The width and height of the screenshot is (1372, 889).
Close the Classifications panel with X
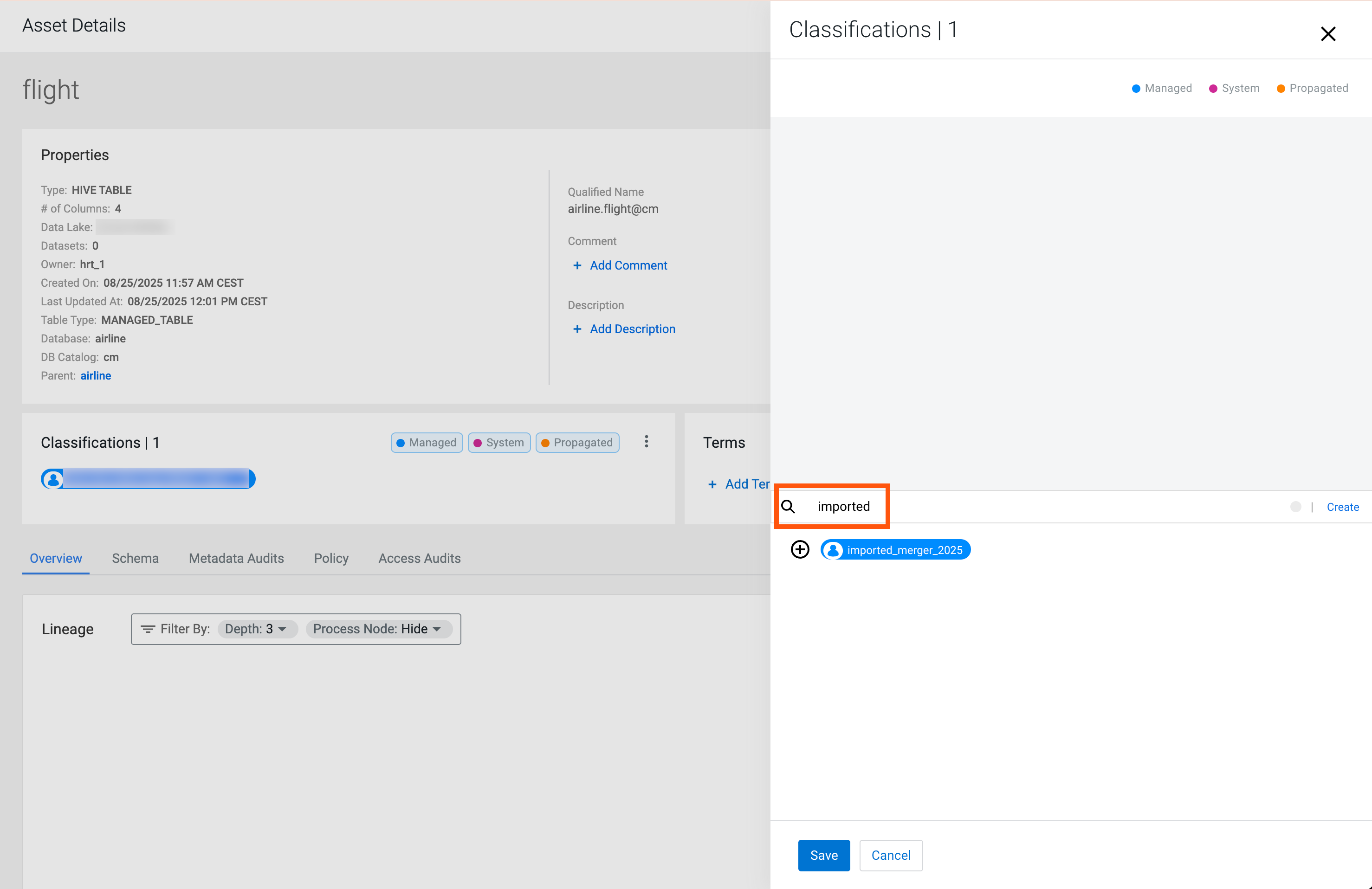(x=1327, y=34)
